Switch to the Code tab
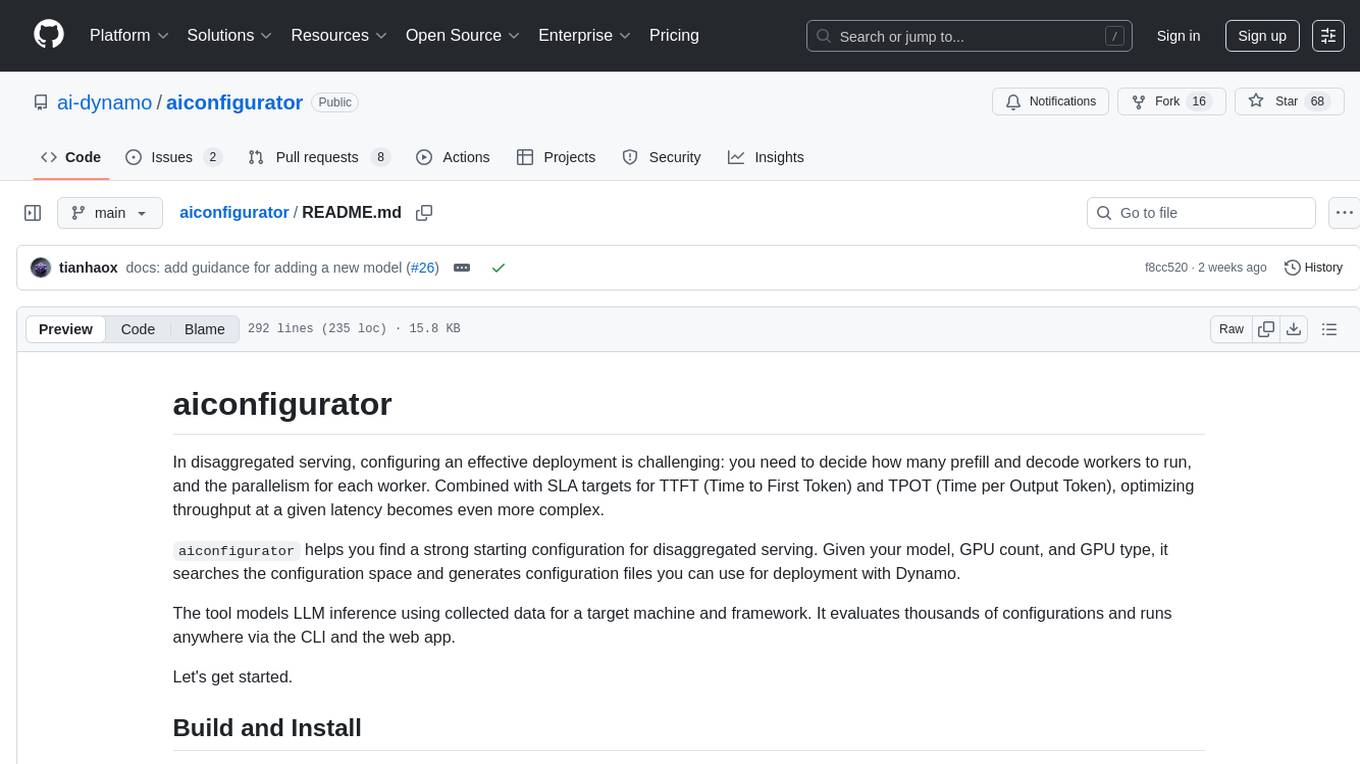The image size is (1360, 764). pyautogui.click(x=70, y=157)
